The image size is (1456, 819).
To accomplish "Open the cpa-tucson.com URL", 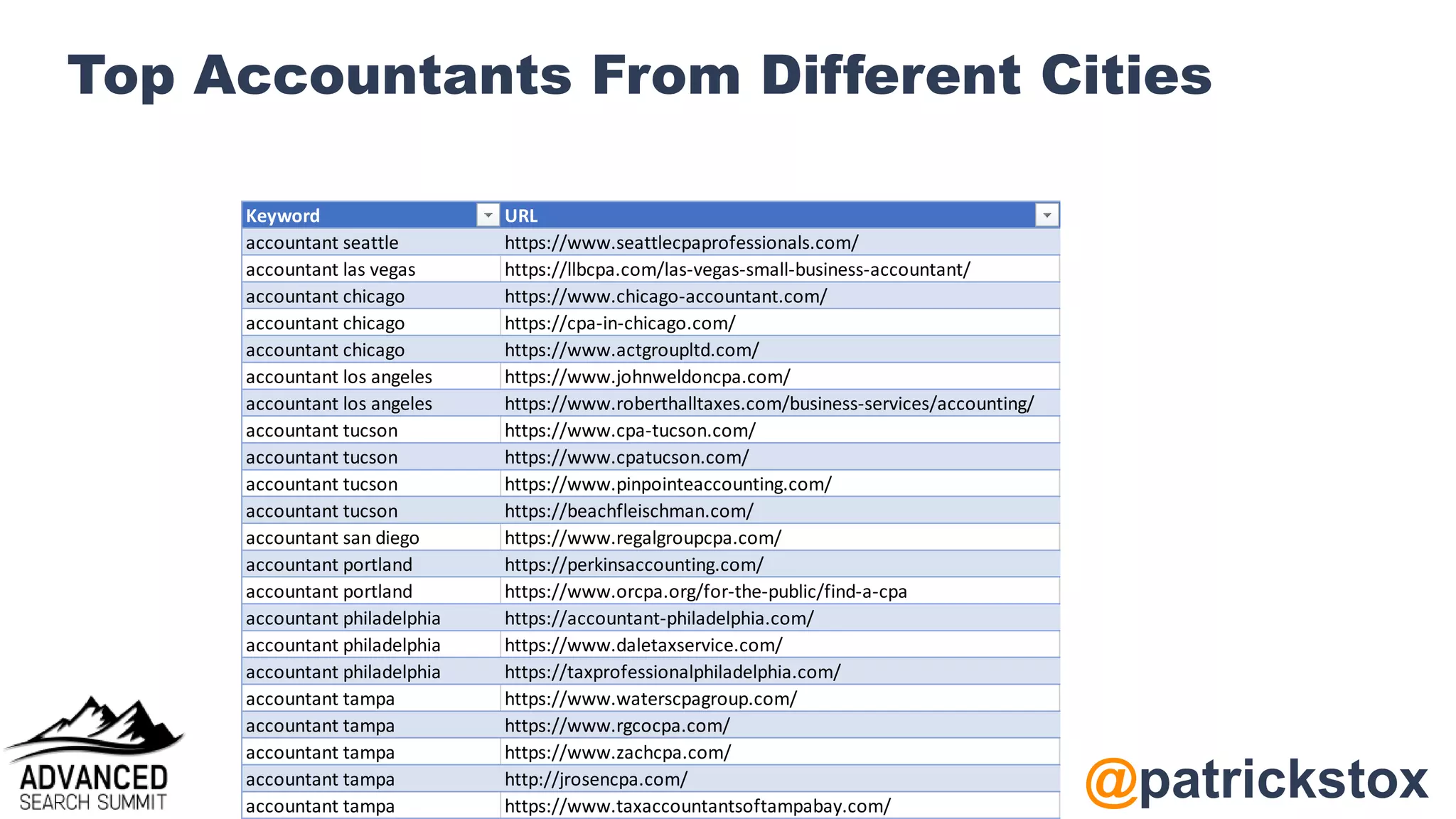I will [x=630, y=430].
